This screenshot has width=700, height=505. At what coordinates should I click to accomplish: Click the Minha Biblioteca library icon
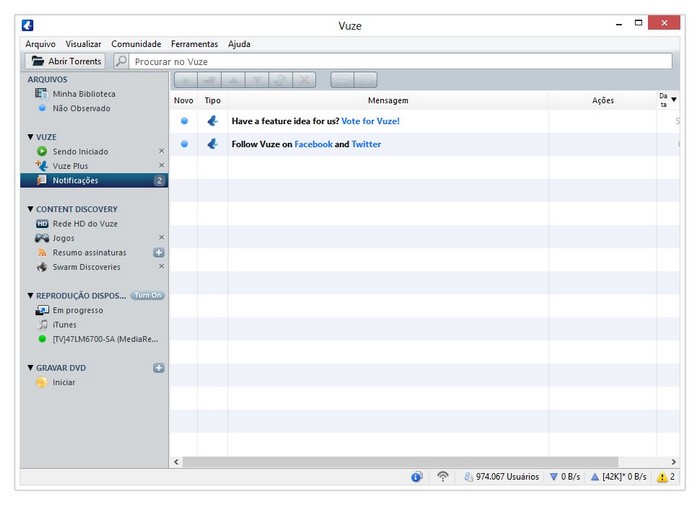pos(41,93)
